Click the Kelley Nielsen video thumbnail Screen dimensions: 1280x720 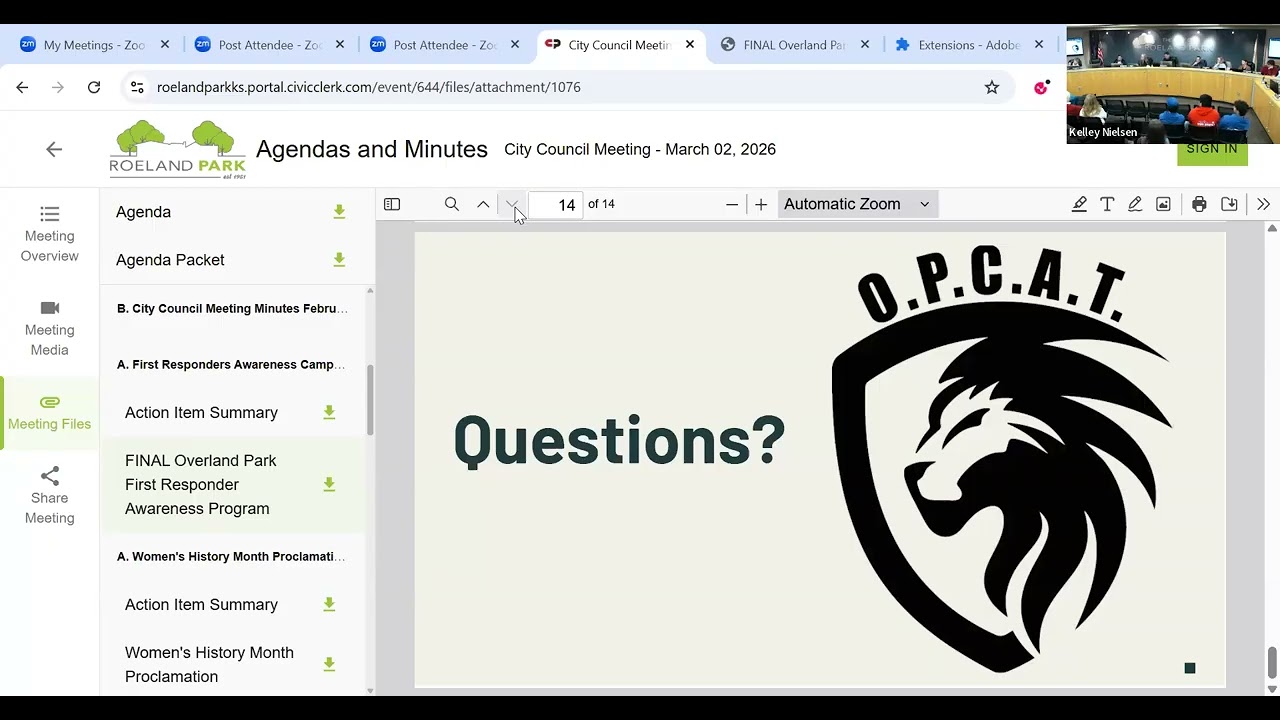tap(1173, 85)
